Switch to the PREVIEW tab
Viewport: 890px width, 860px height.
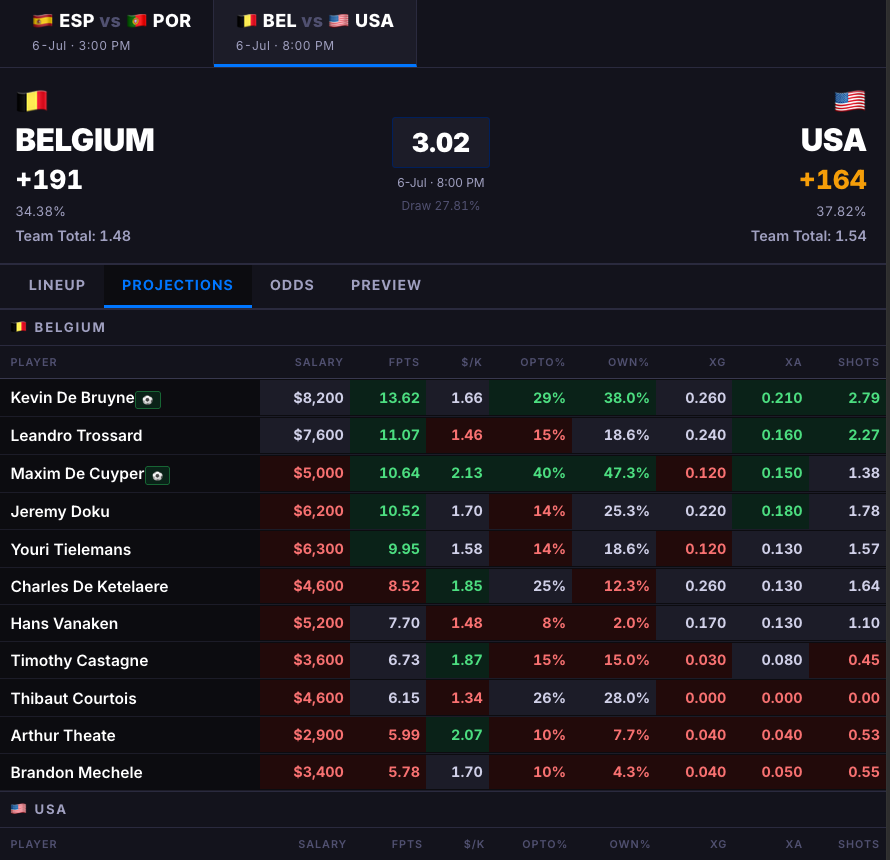[386, 285]
